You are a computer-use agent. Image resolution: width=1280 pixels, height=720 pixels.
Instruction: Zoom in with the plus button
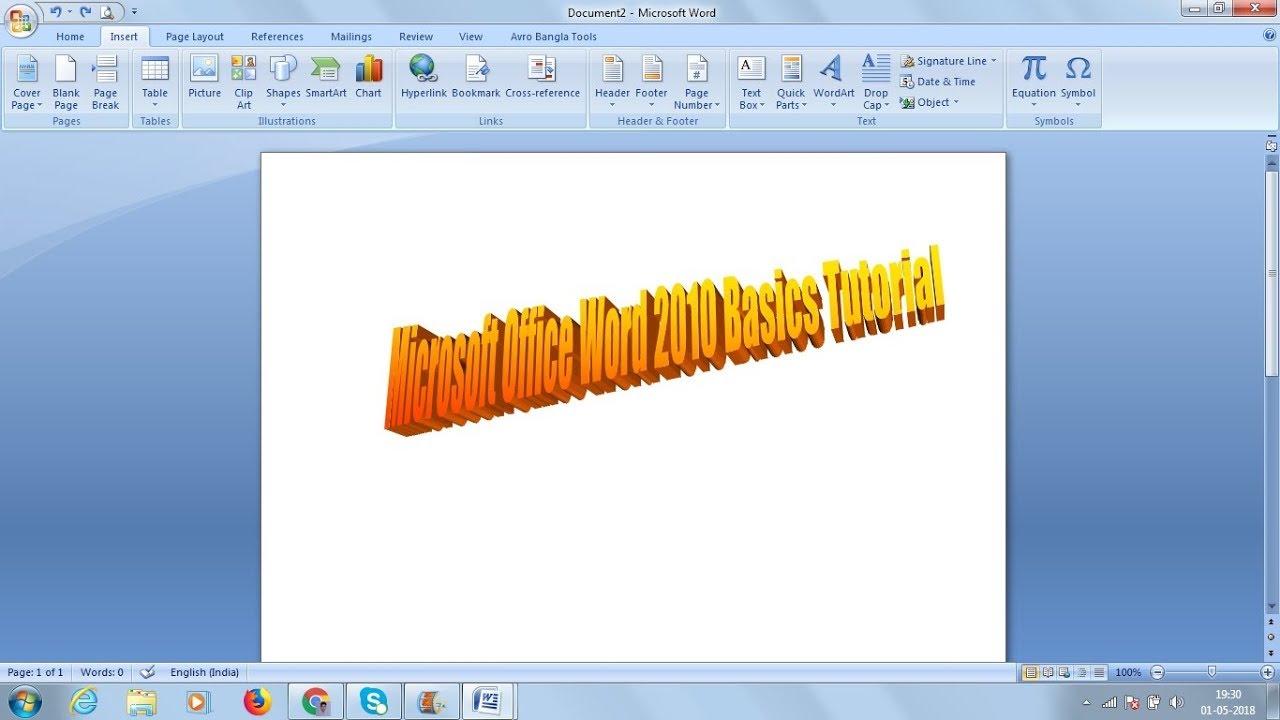[x=1267, y=673]
